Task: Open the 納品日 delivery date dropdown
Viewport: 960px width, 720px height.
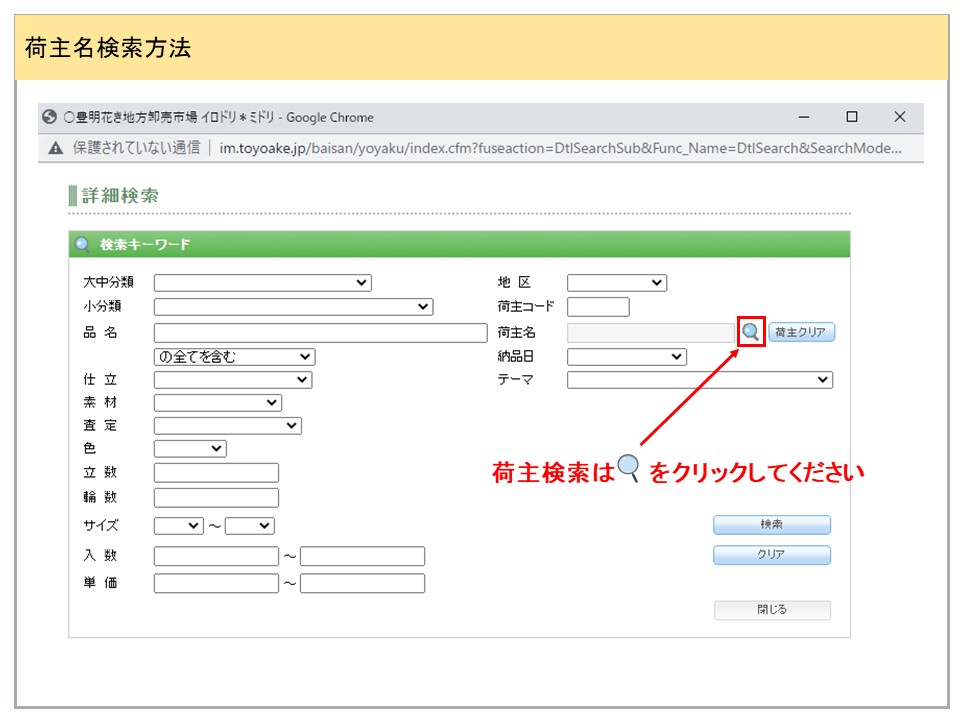Action: tap(626, 357)
